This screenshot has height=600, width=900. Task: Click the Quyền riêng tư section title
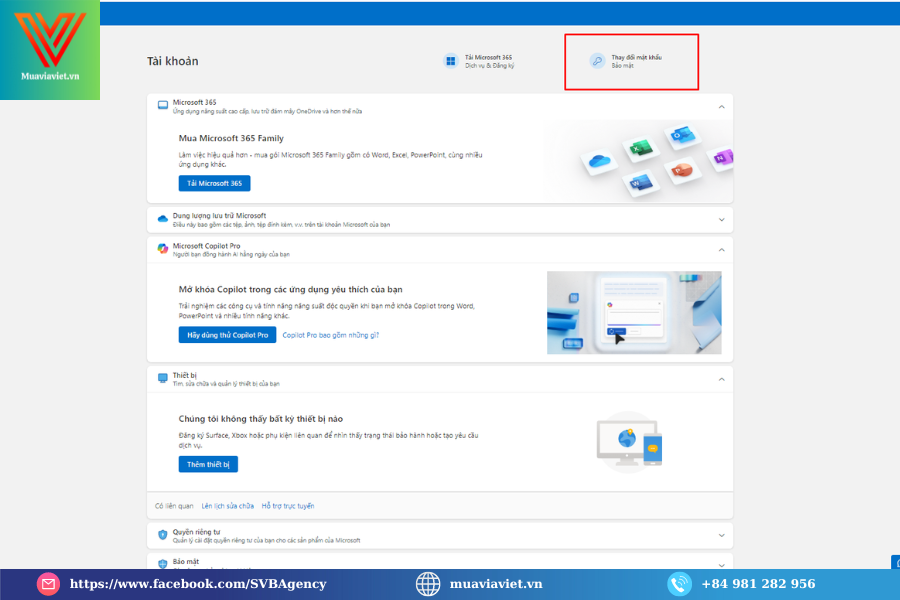click(x=196, y=532)
